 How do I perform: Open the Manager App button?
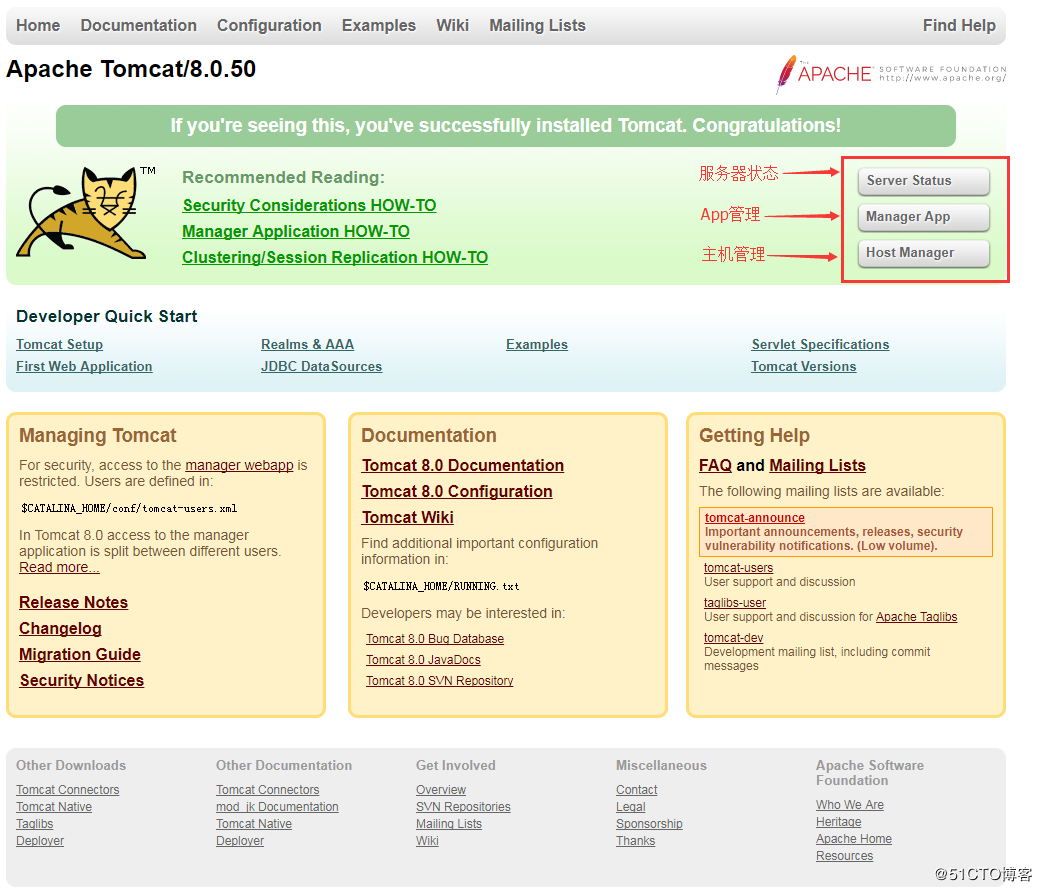[923, 217]
